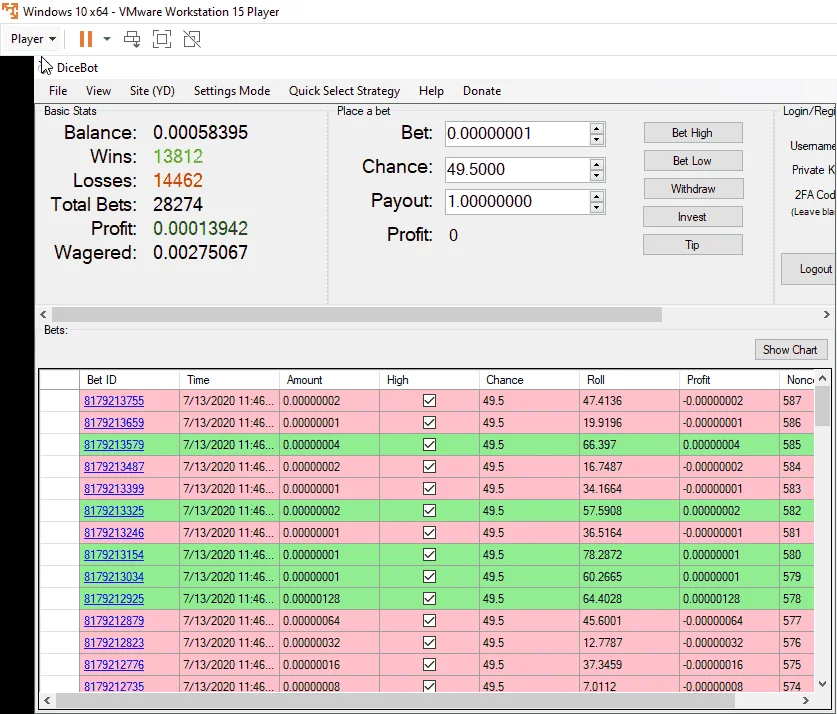837x714 pixels.
Task: Toggle High checkbox for bet 8179212925
Action: 429,599
